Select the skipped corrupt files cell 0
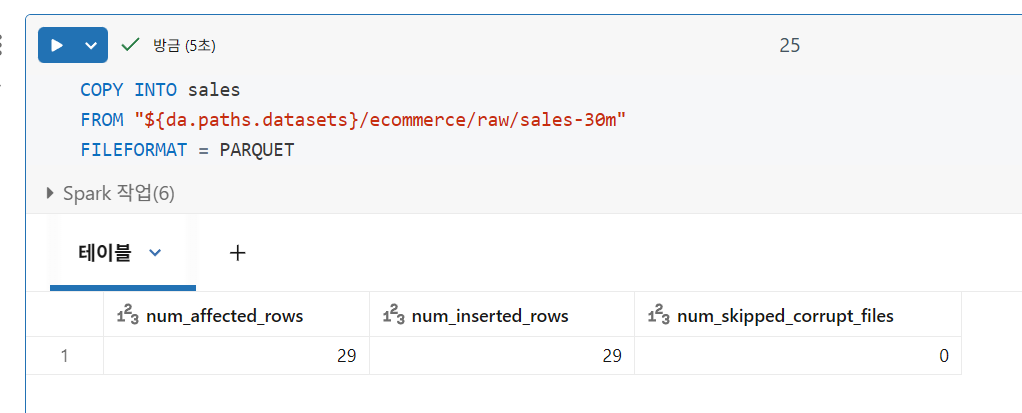 click(943, 356)
